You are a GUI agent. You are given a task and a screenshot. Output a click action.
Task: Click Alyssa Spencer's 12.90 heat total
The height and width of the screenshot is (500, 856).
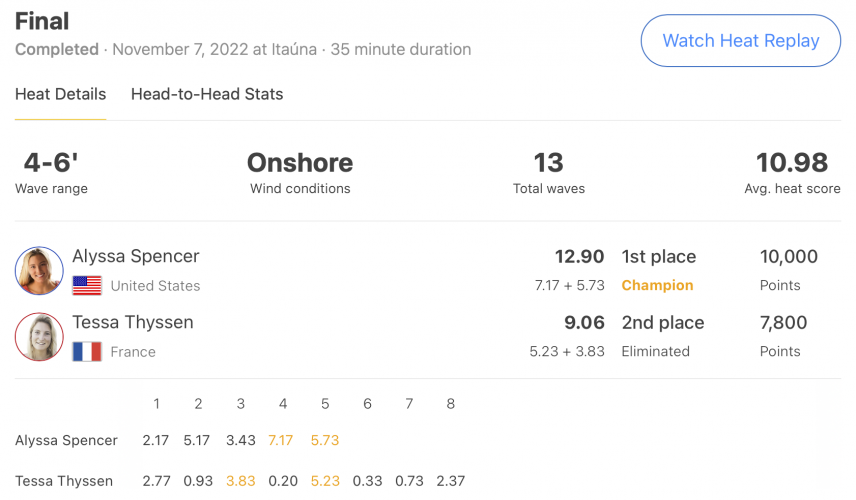[579, 257]
